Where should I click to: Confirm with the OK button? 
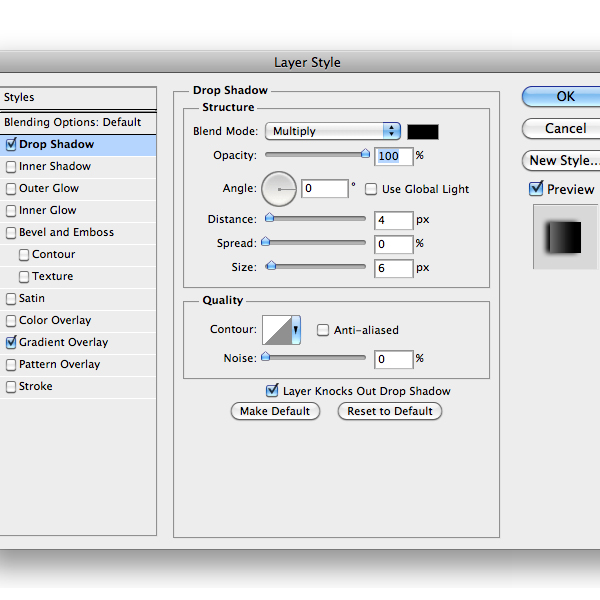click(x=561, y=96)
